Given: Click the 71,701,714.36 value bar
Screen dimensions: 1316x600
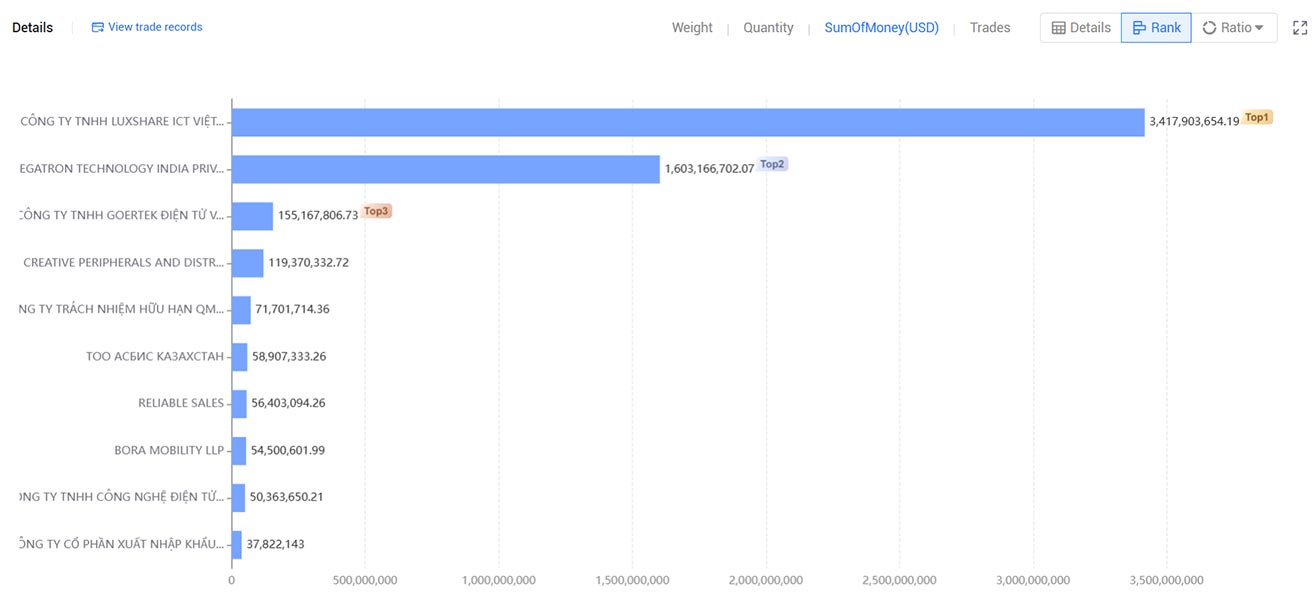Looking at the screenshot, I should [241, 310].
